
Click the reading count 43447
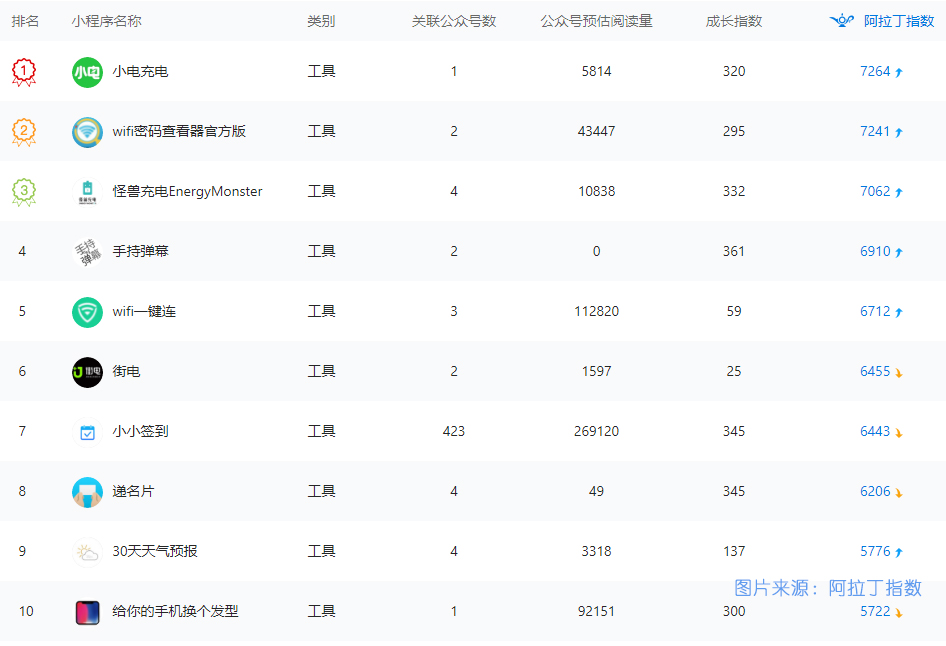596,131
